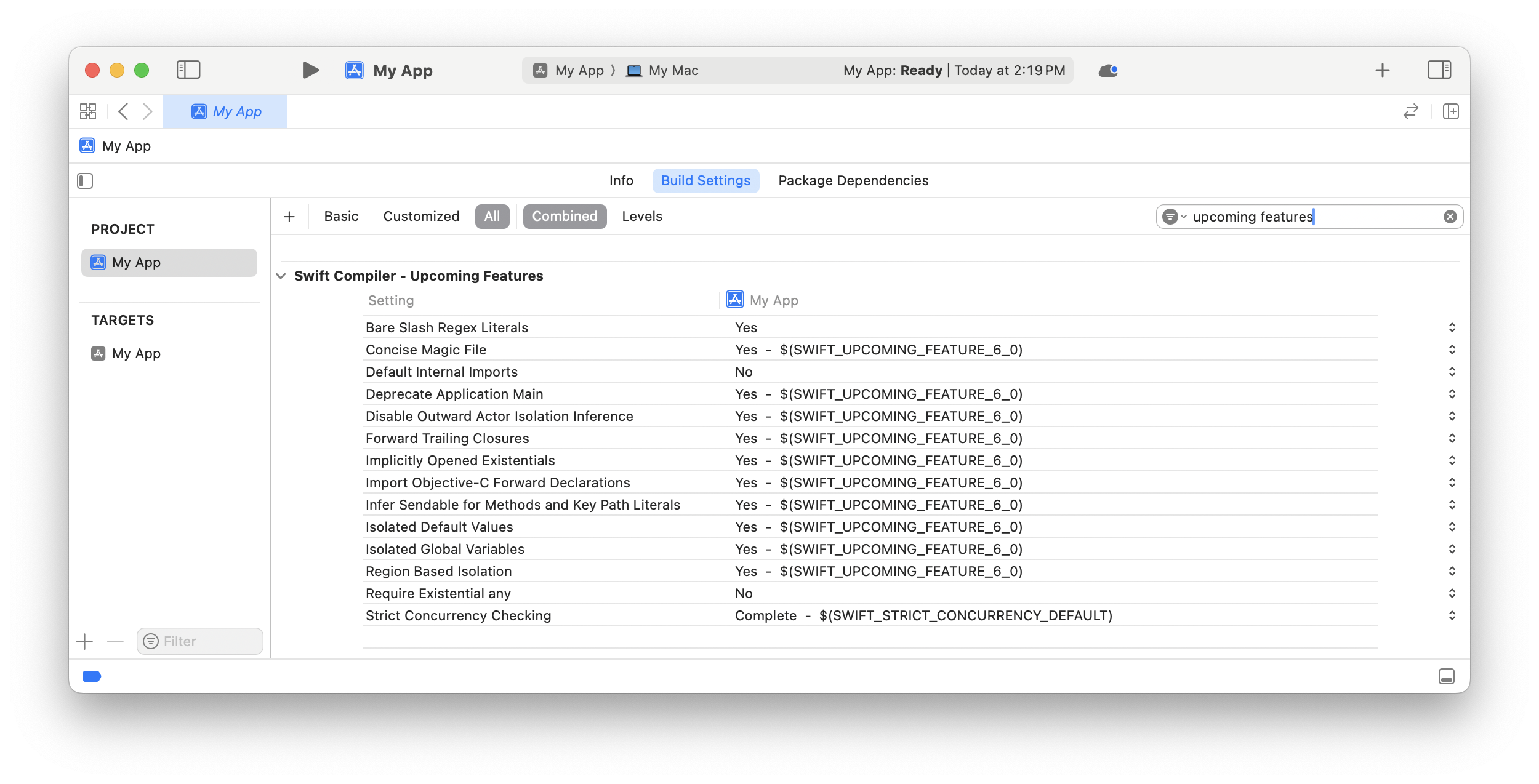This screenshot has width=1539, height=784.
Task: Open Default Internal Imports value popup
Action: click(x=1452, y=372)
